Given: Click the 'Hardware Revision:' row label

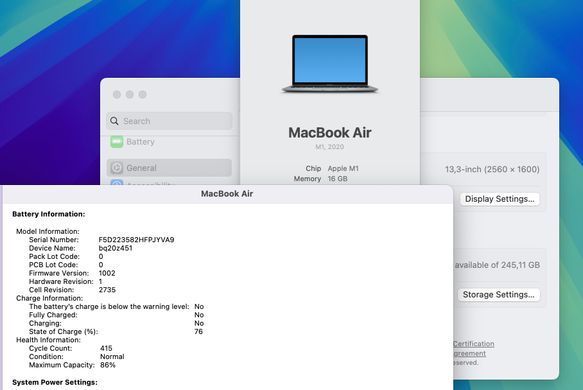Looking at the screenshot, I should tap(61, 281).
